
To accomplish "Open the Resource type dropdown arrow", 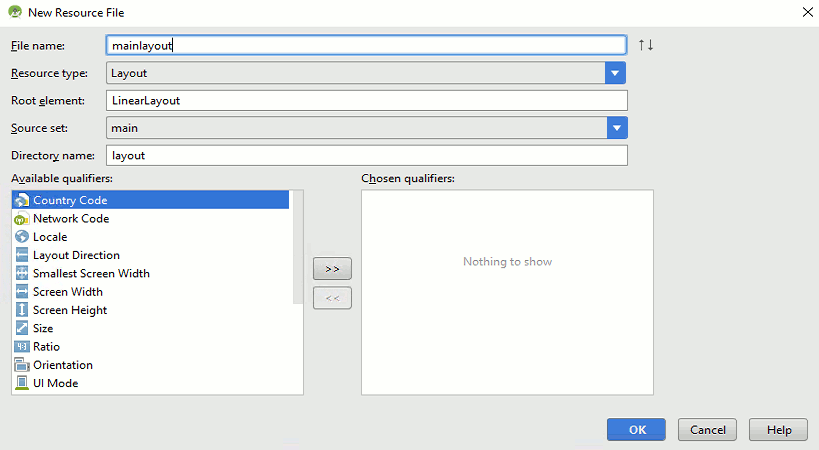I will [615, 73].
